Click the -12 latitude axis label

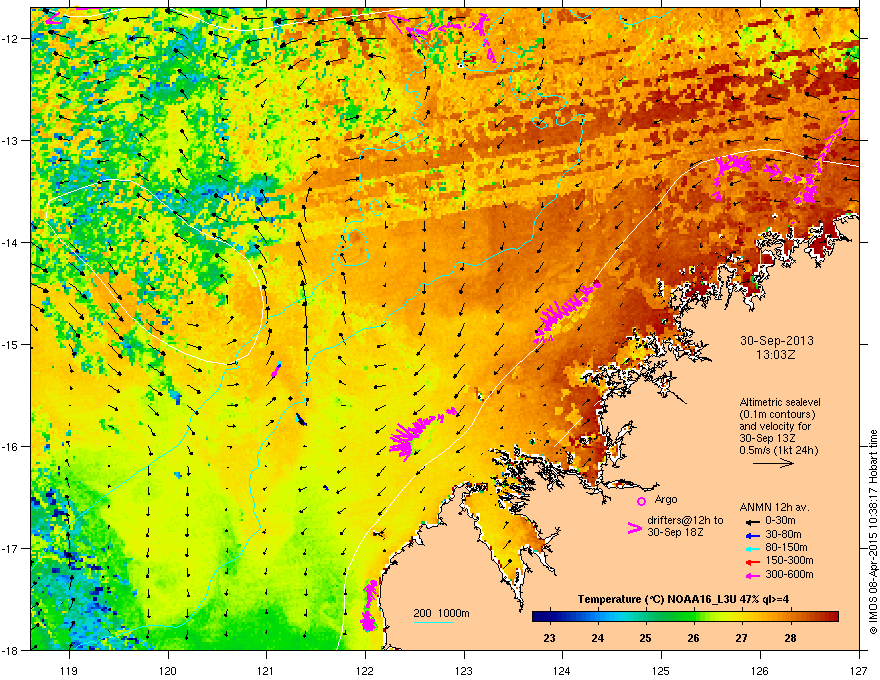pyautogui.click(x=11, y=38)
